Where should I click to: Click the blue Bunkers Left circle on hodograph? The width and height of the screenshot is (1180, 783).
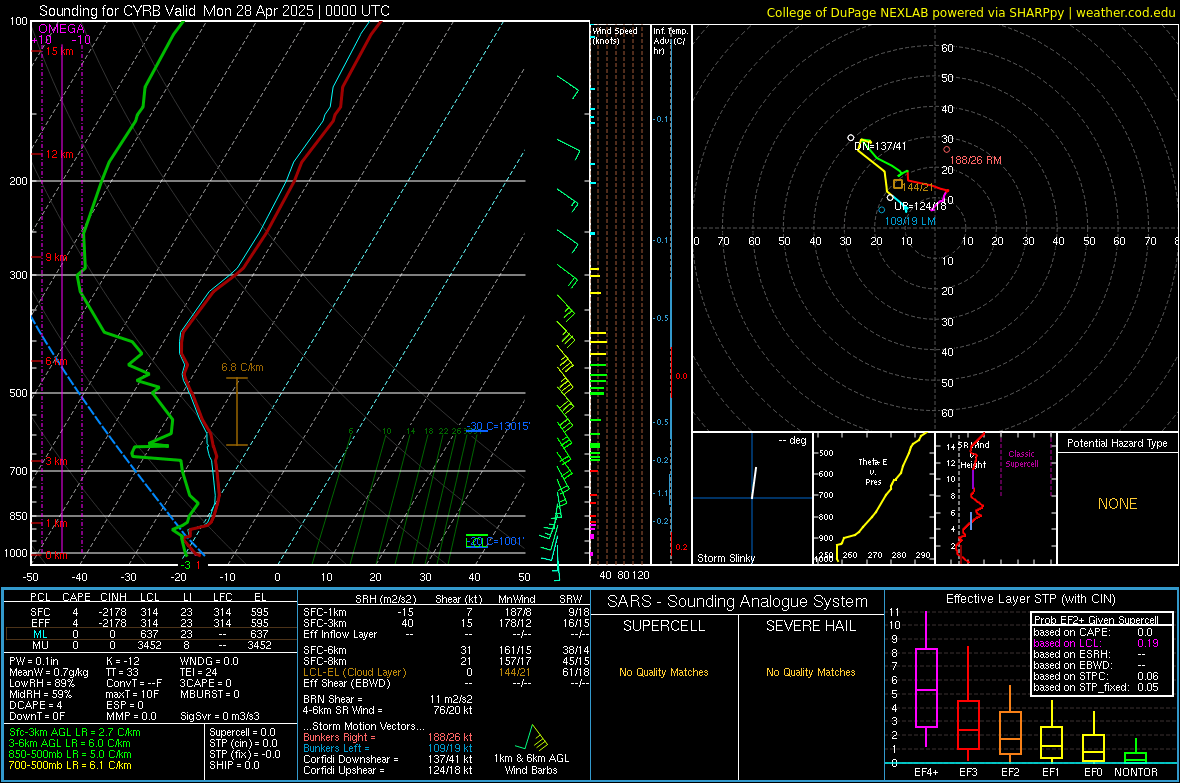[x=881, y=209]
